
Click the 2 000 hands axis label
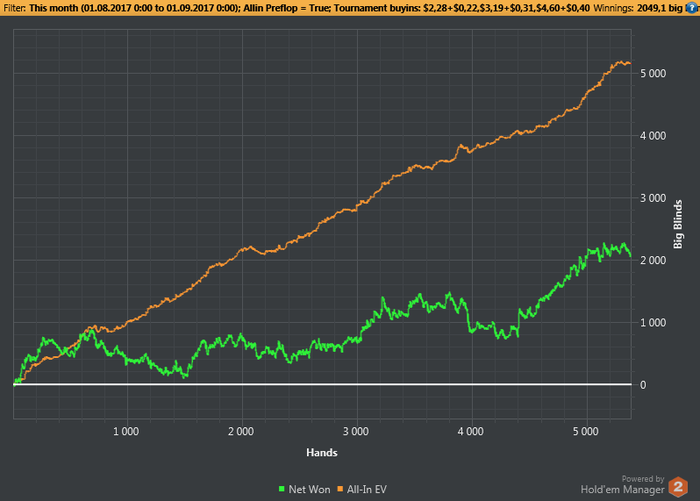(x=241, y=432)
